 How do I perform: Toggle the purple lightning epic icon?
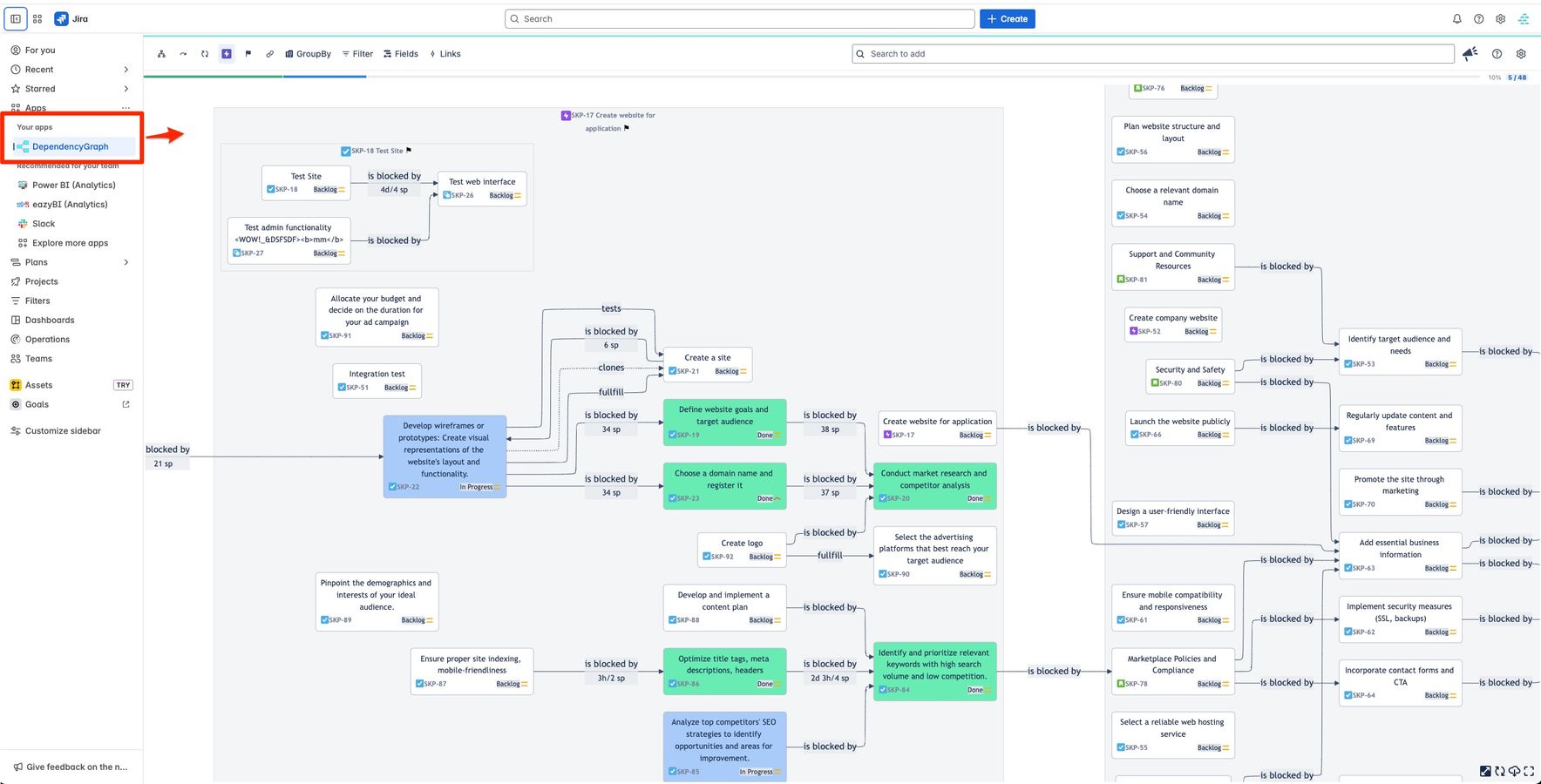point(227,54)
